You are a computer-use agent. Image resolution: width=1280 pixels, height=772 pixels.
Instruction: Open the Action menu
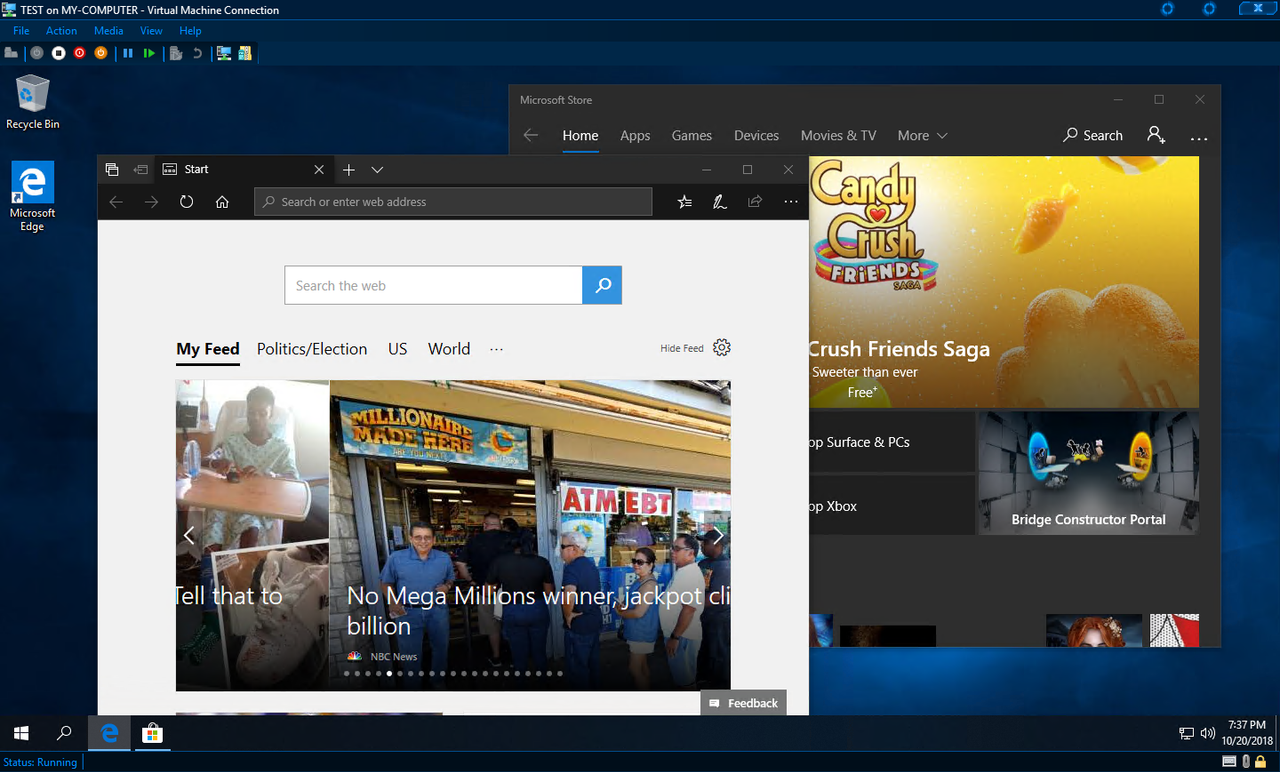[x=61, y=31]
